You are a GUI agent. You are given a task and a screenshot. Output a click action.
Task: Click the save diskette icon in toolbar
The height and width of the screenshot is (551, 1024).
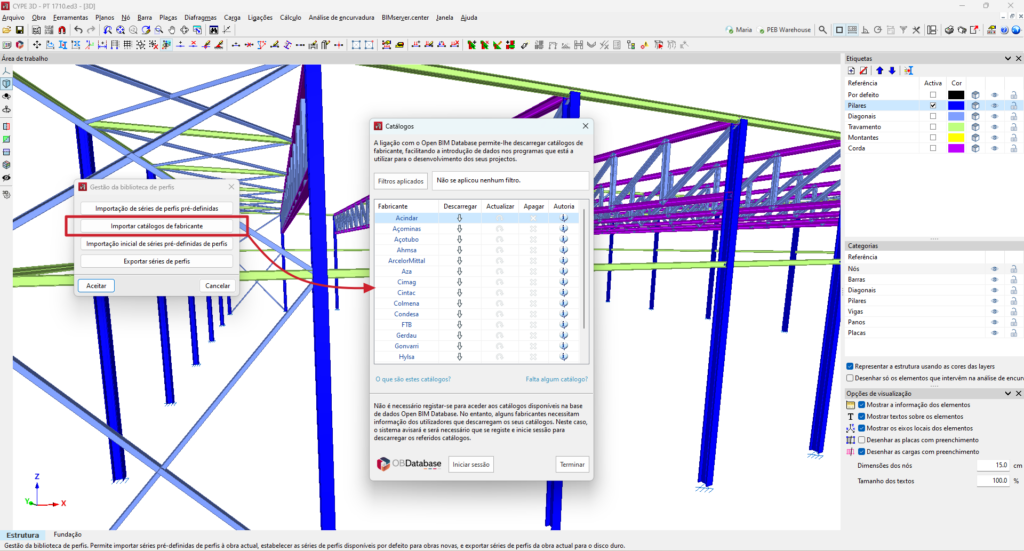[x=20, y=31]
